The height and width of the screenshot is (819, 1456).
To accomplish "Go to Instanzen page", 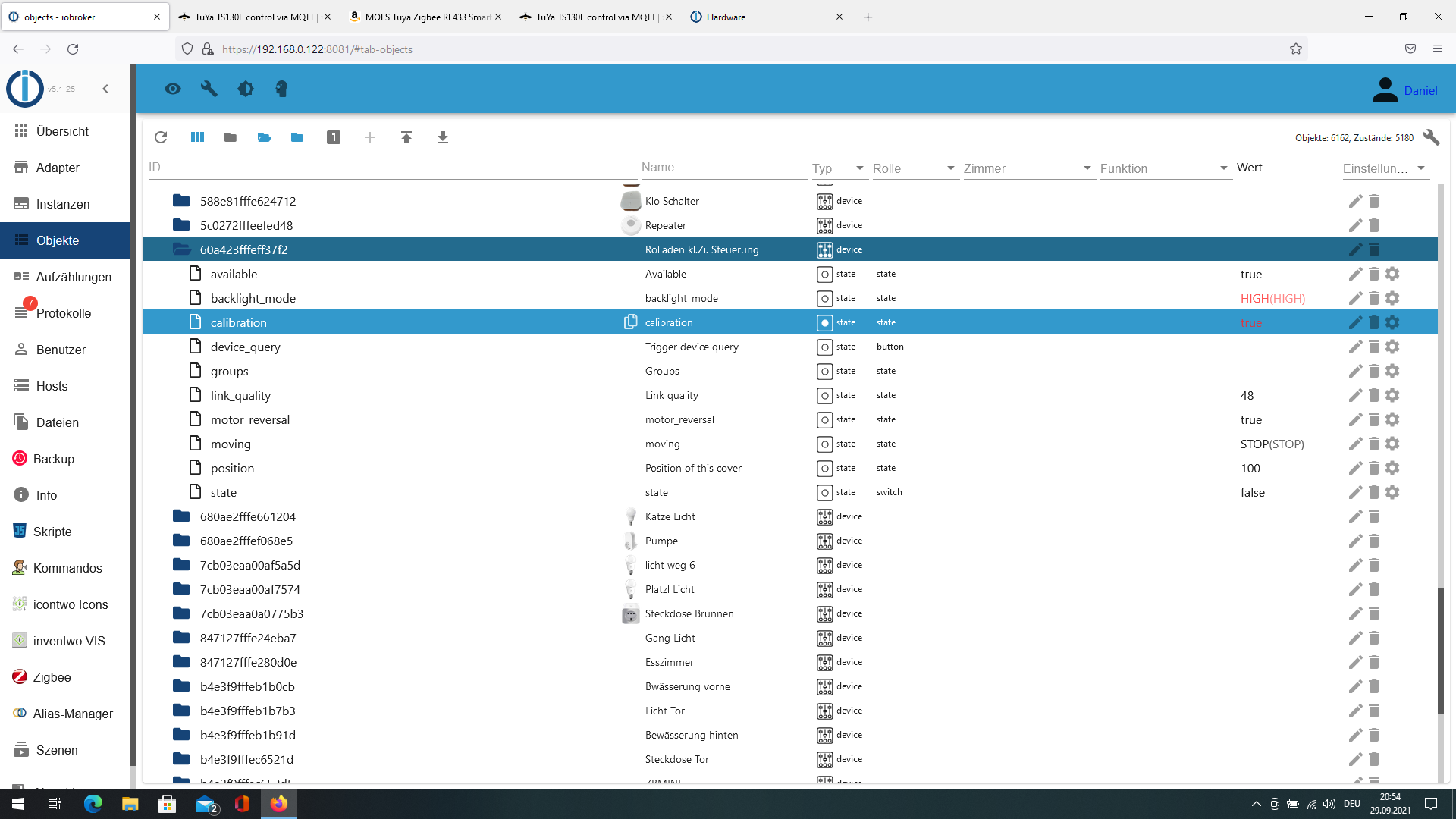I will click(65, 204).
